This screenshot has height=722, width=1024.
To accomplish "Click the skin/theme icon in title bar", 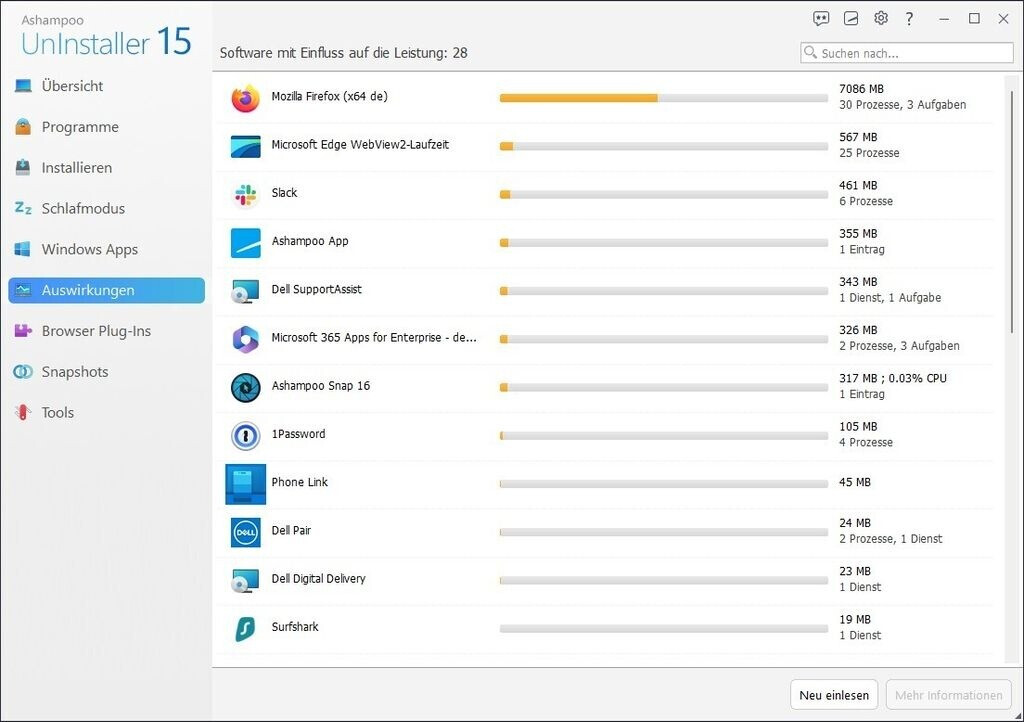I will click(851, 19).
